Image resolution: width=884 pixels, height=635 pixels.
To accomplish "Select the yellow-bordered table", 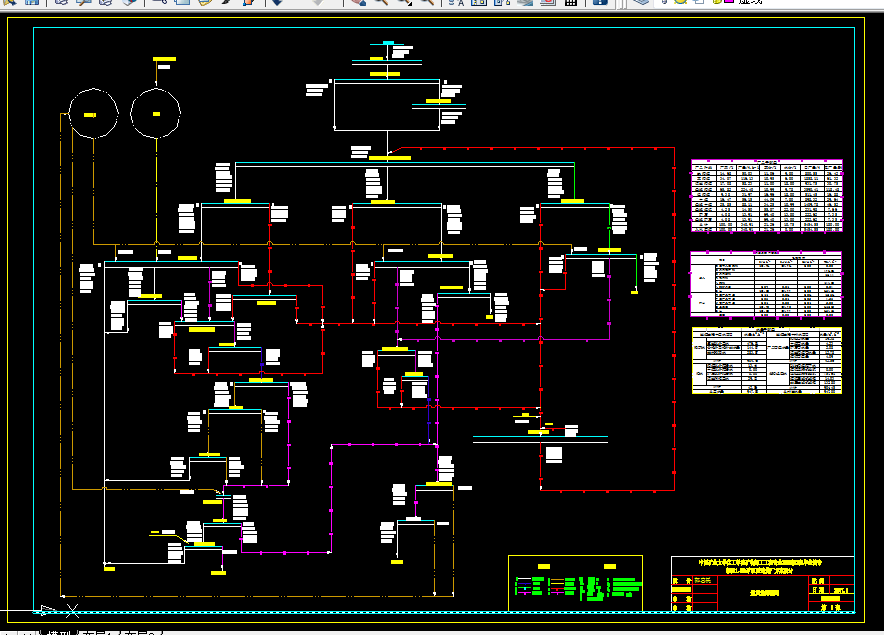I will (767, 360).
